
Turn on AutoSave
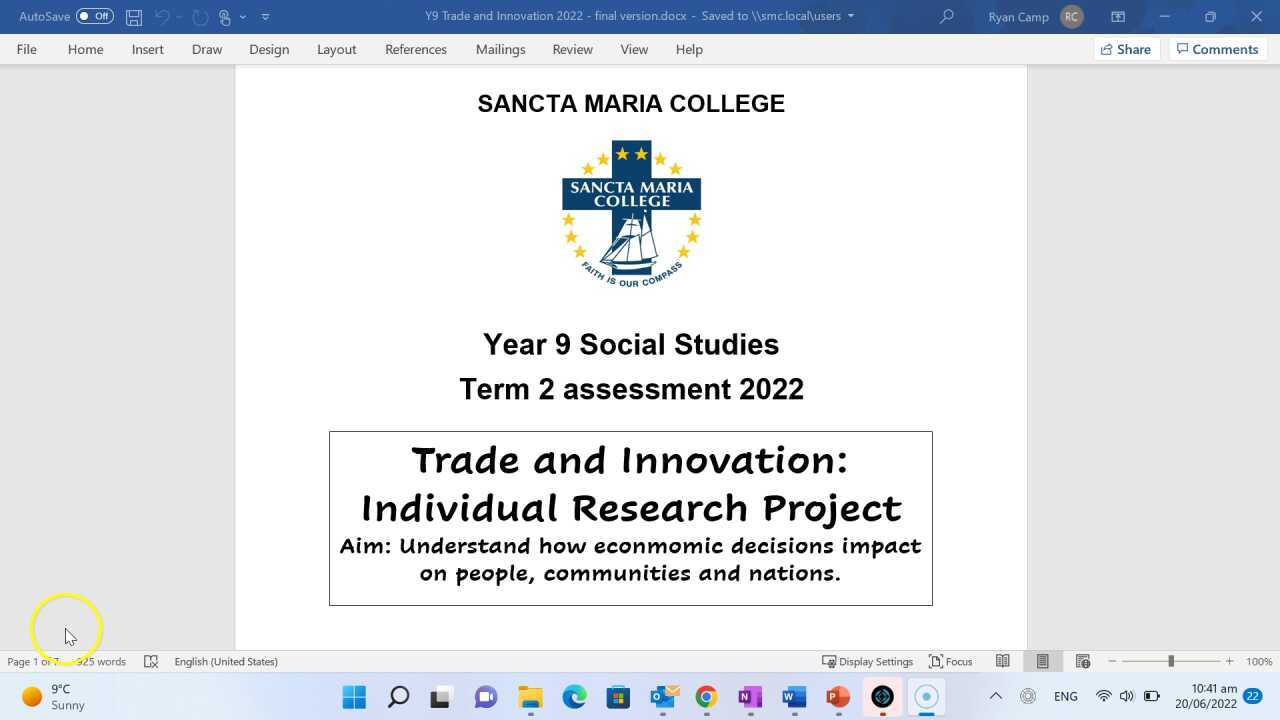93,16
